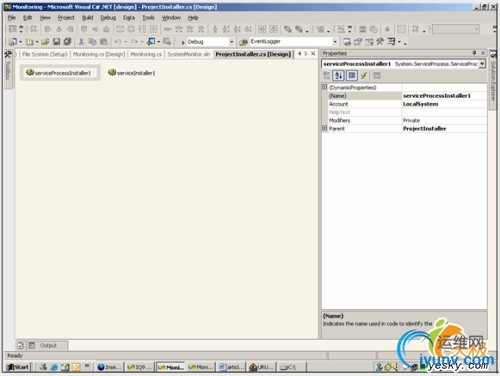Click the Start debugging play arrow
This screenshot has height=376, width=500.
pyautogui.click(x=183, y=42)
